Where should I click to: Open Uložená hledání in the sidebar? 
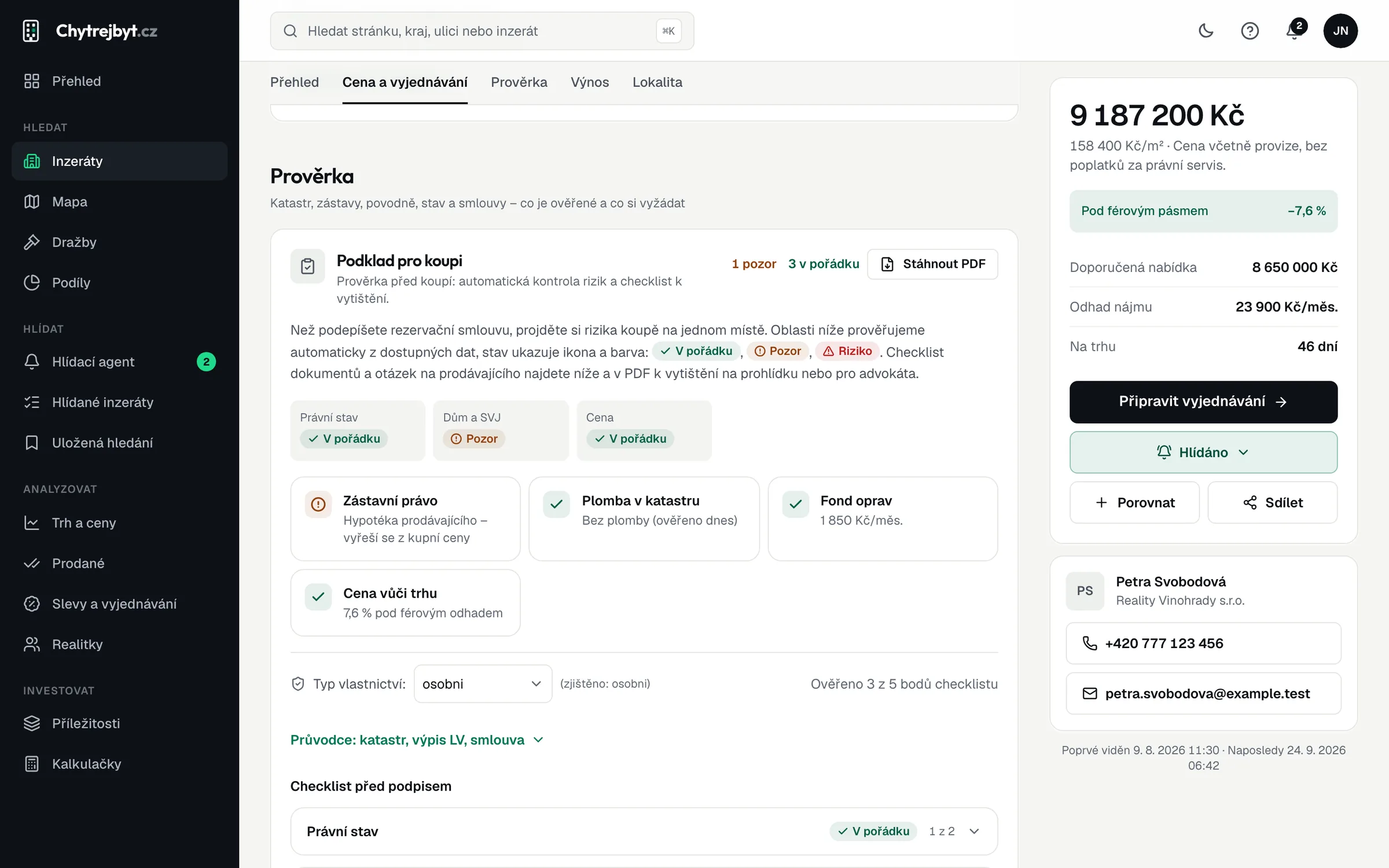click(119, 443)
